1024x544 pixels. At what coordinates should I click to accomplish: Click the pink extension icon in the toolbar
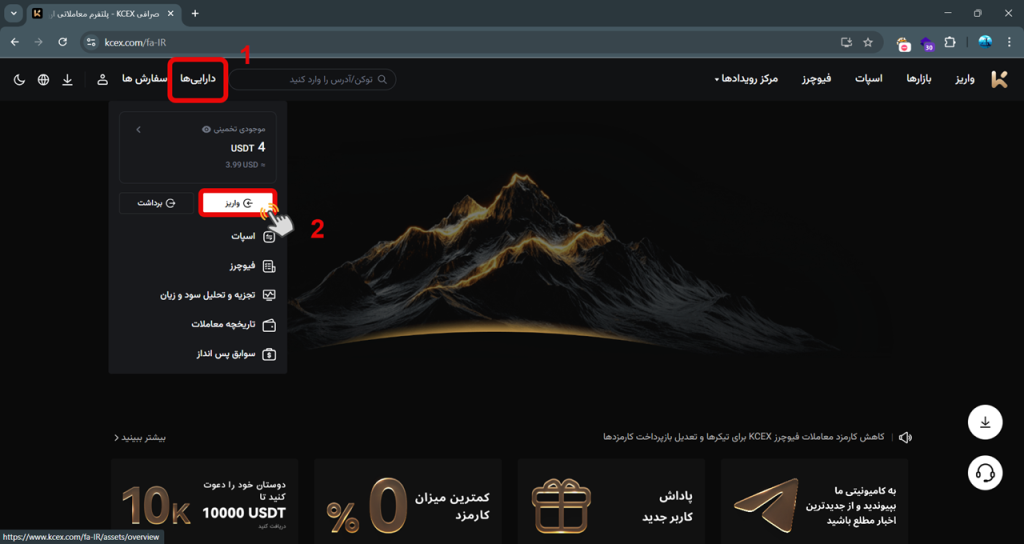904,44
